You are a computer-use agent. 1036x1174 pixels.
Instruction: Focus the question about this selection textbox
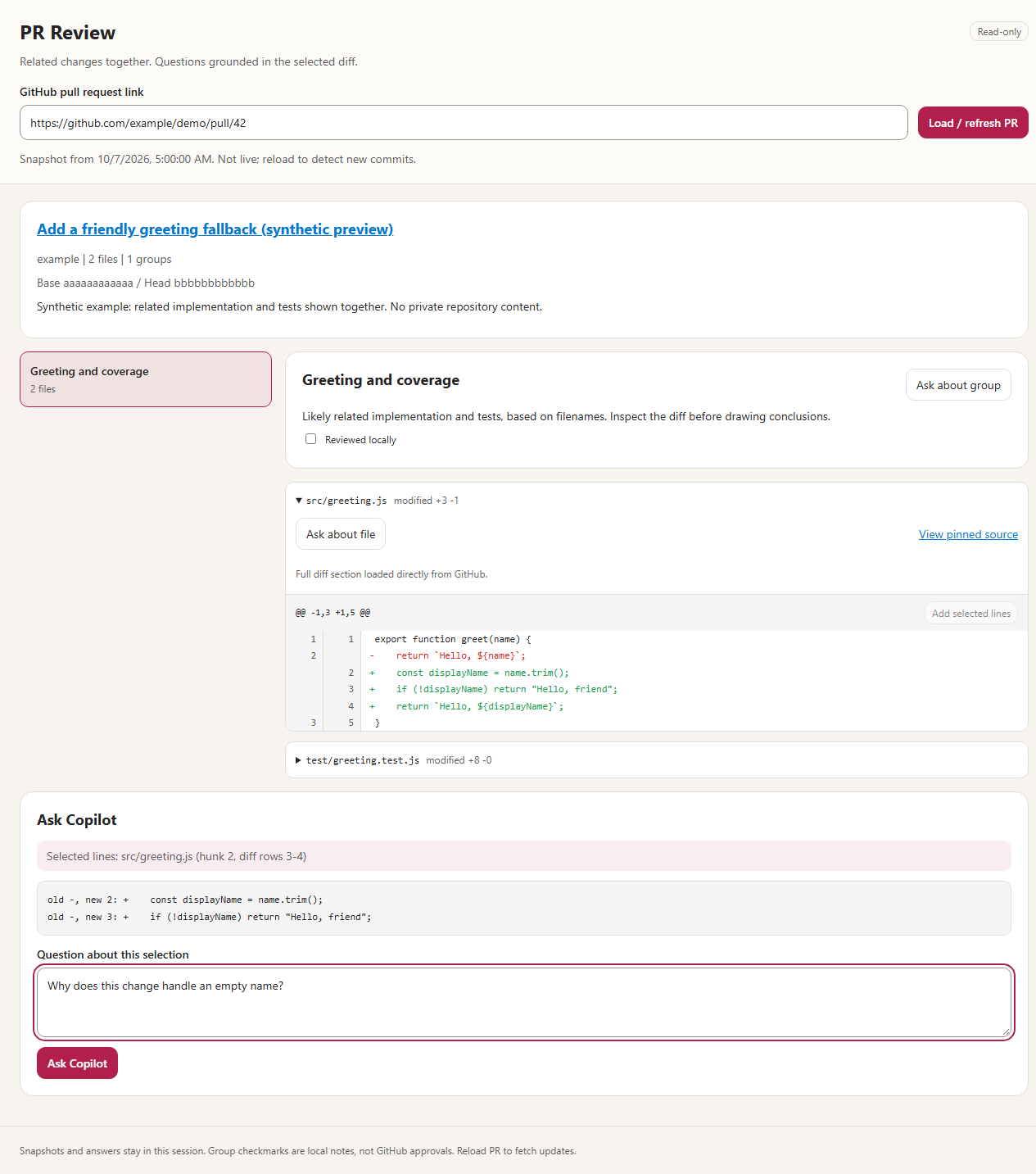524,1003
